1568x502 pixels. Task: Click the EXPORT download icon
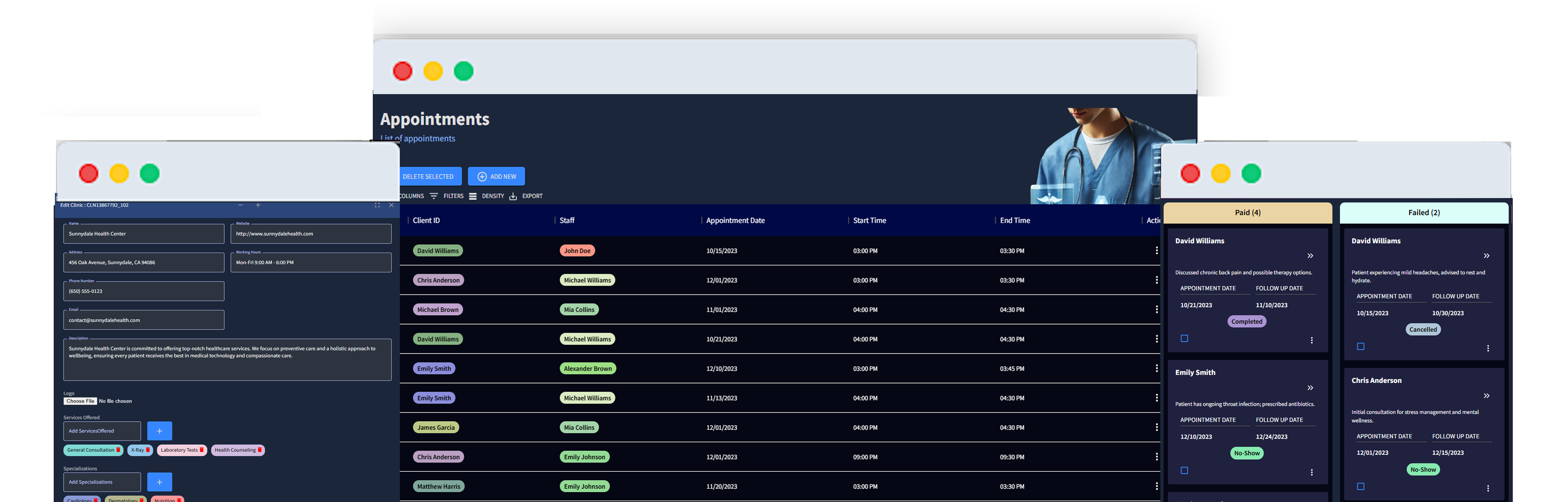point(513,196)
